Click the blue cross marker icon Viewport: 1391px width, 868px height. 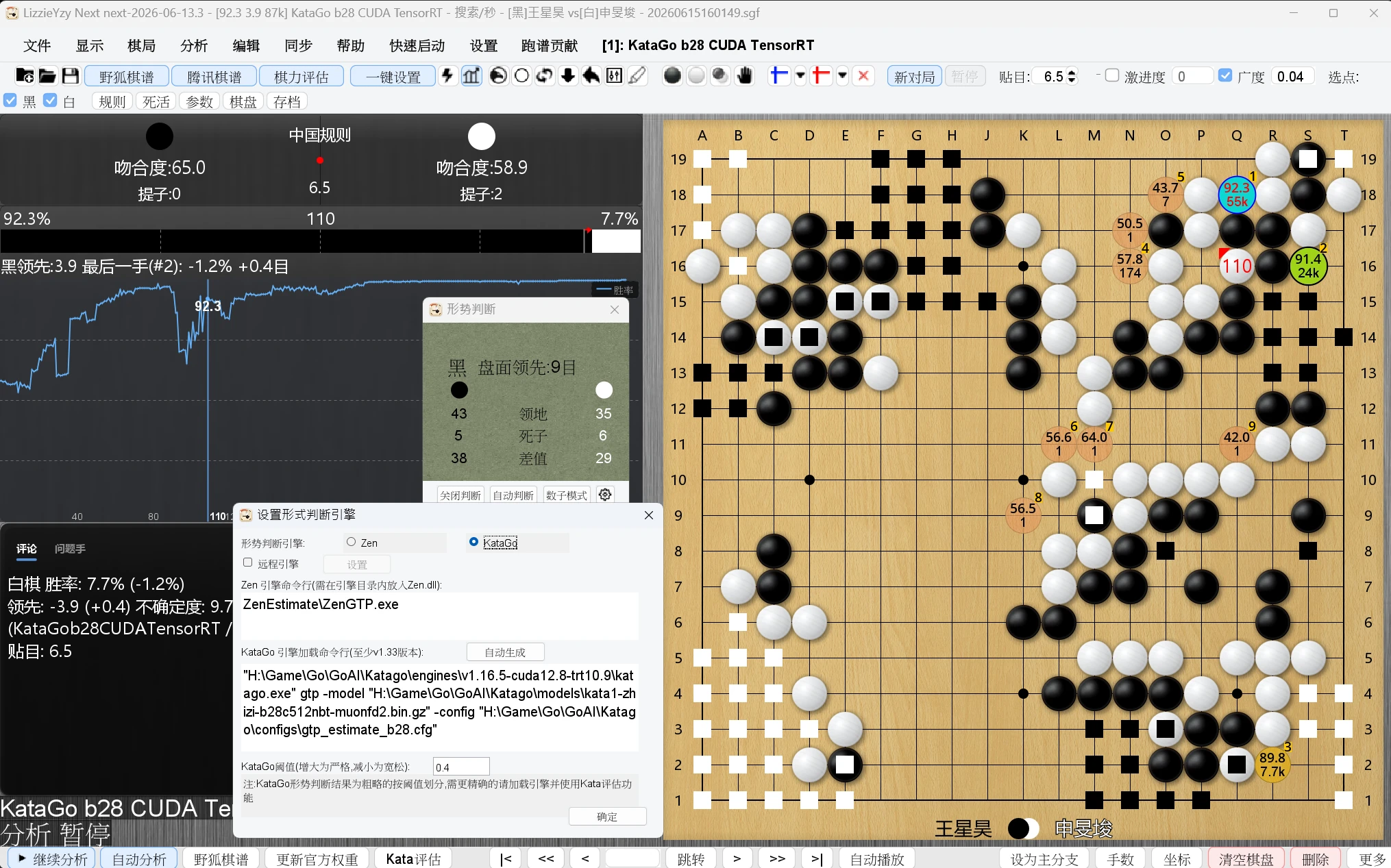pyautogui.click(x=779, y=76)
